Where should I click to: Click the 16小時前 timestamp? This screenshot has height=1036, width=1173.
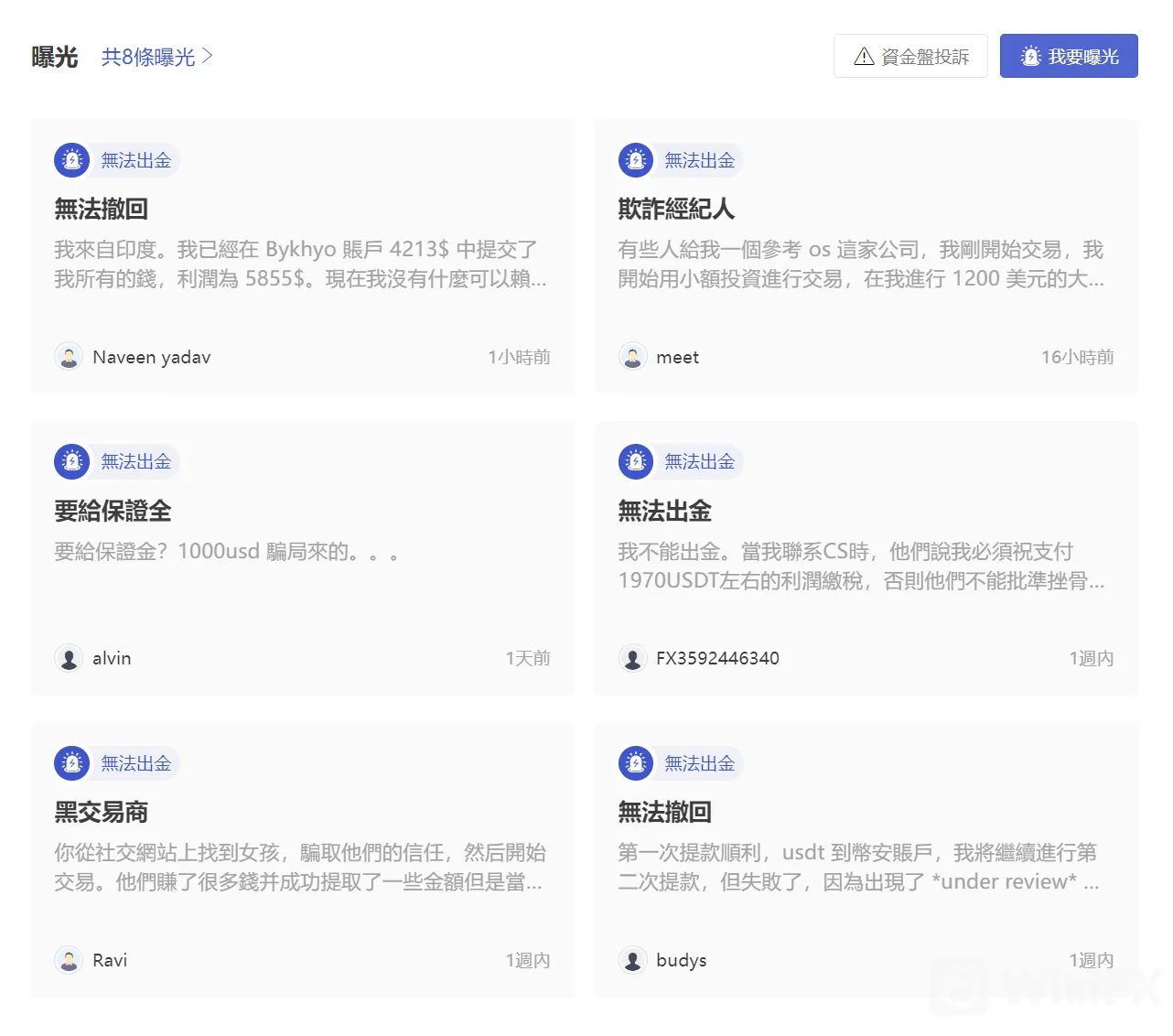pyautogui.click(x=1077, y=357)
